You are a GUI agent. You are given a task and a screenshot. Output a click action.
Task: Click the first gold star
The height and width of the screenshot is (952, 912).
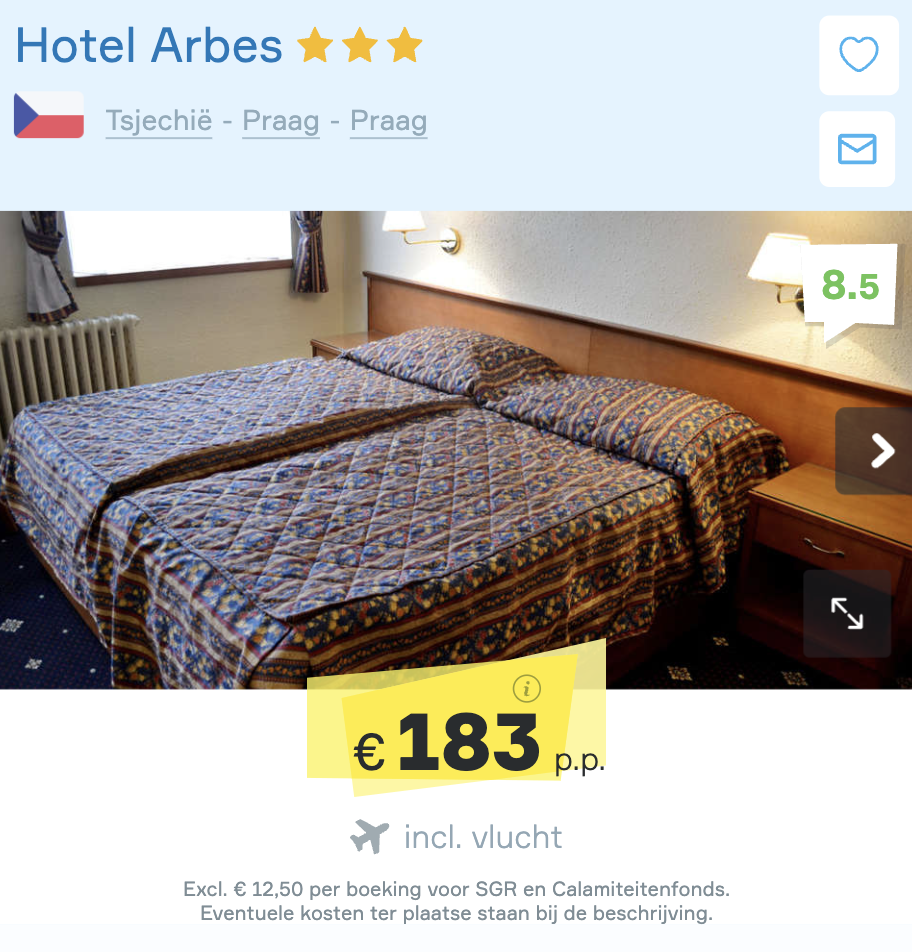tap(315, 45)
